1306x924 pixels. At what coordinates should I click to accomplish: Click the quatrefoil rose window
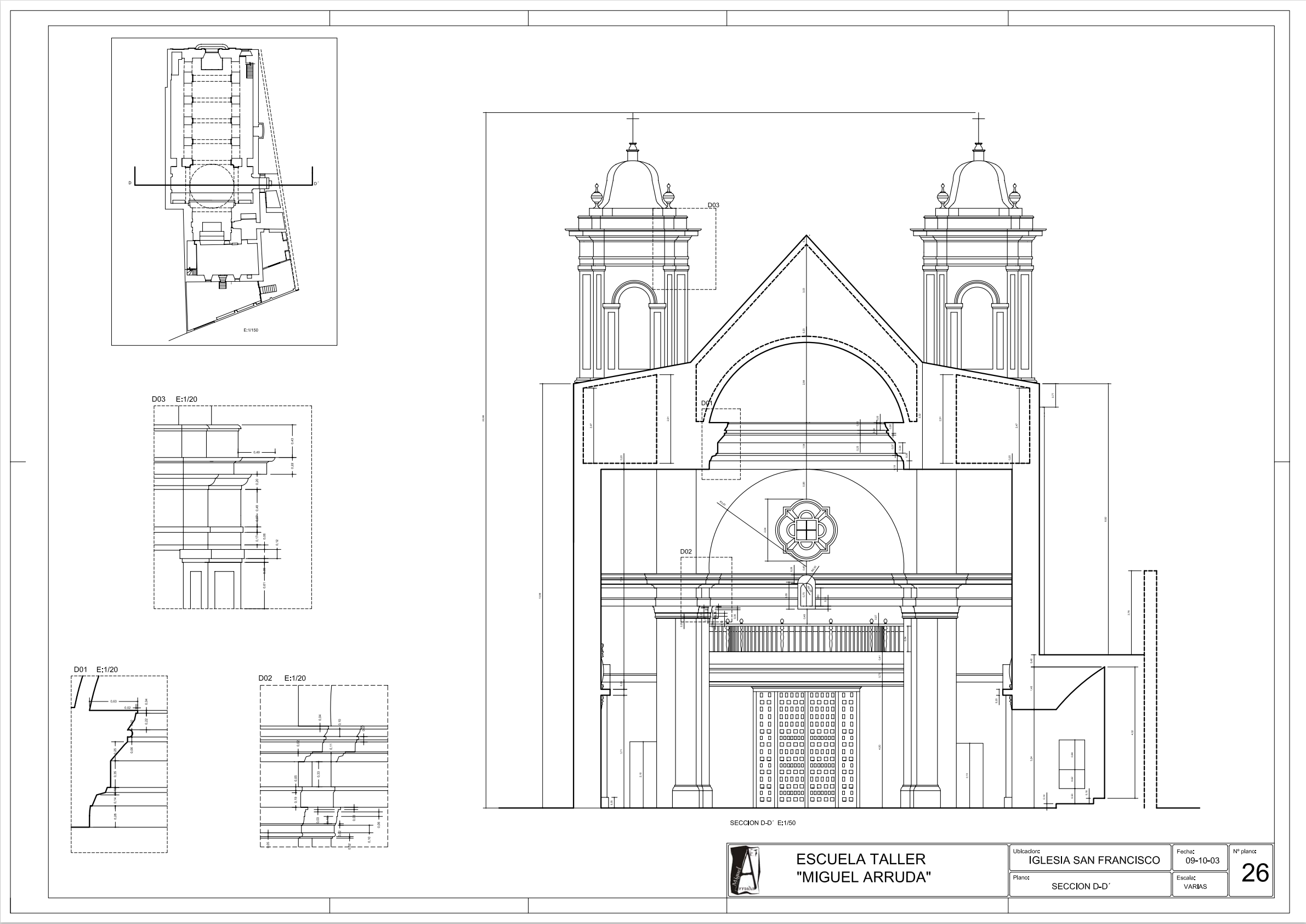(x=807, y=530)
